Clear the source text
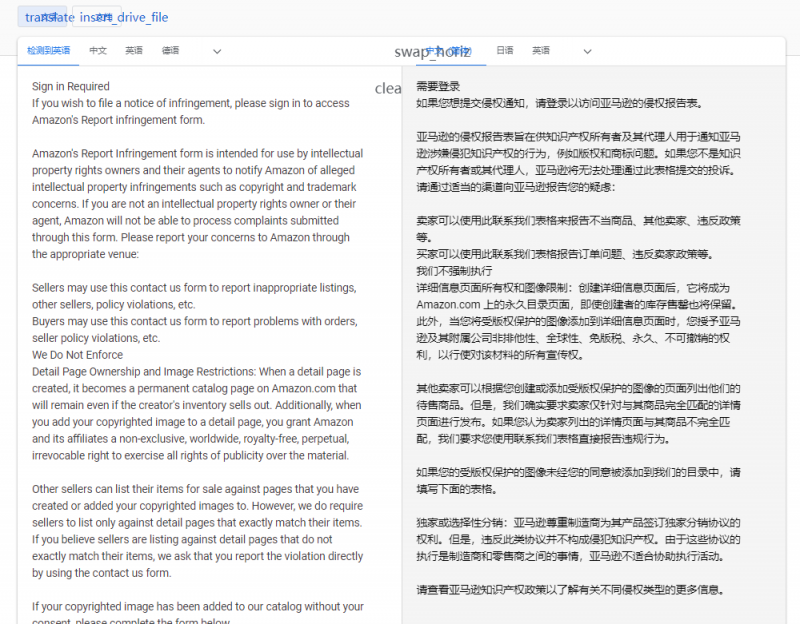 (x=388, y=88)
